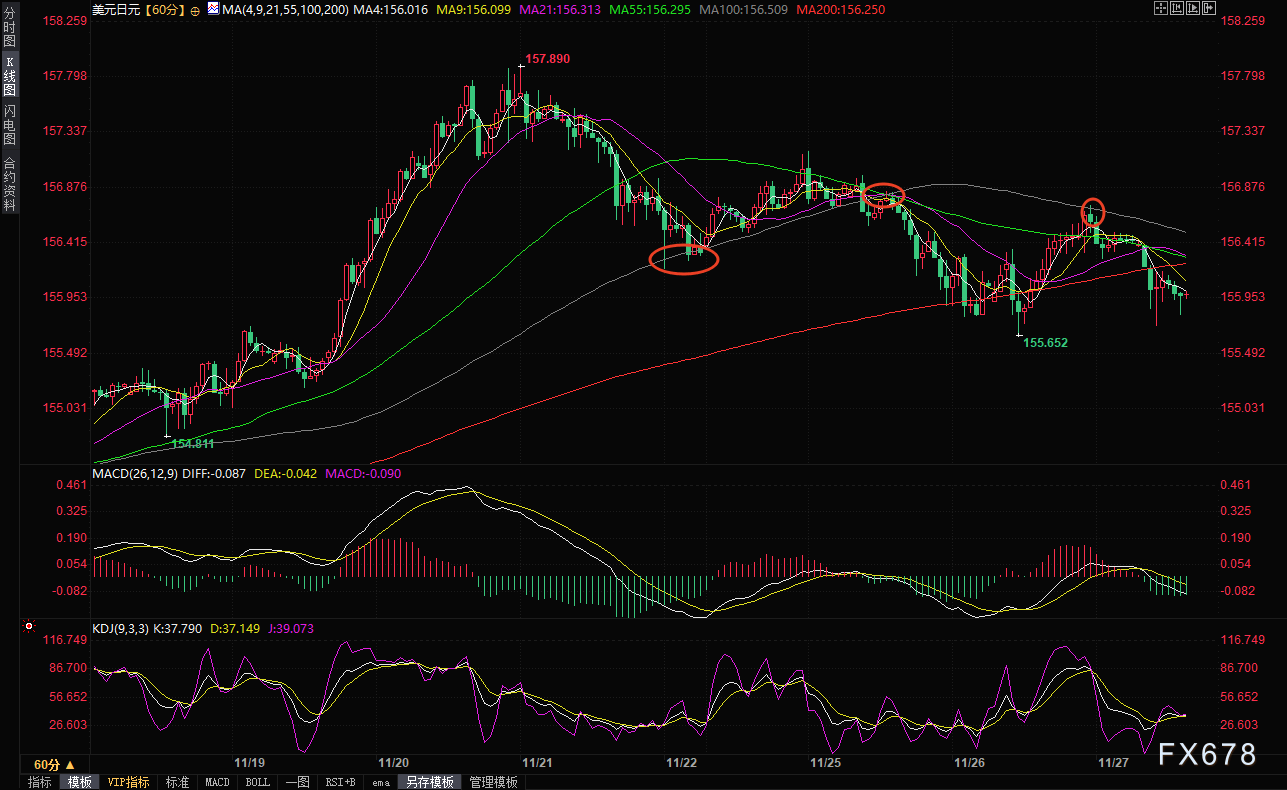Click the small sun icon near KDJ

[x=28, y=627]
